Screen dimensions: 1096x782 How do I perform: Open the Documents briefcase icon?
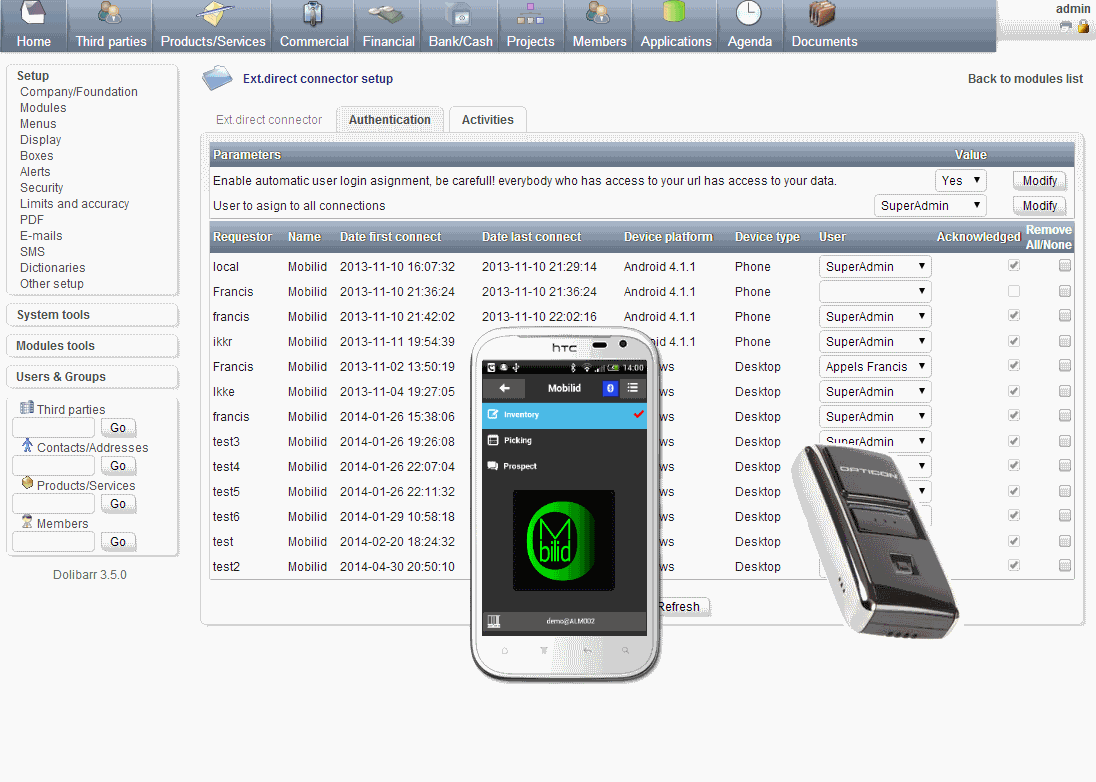tap(824, 15)
